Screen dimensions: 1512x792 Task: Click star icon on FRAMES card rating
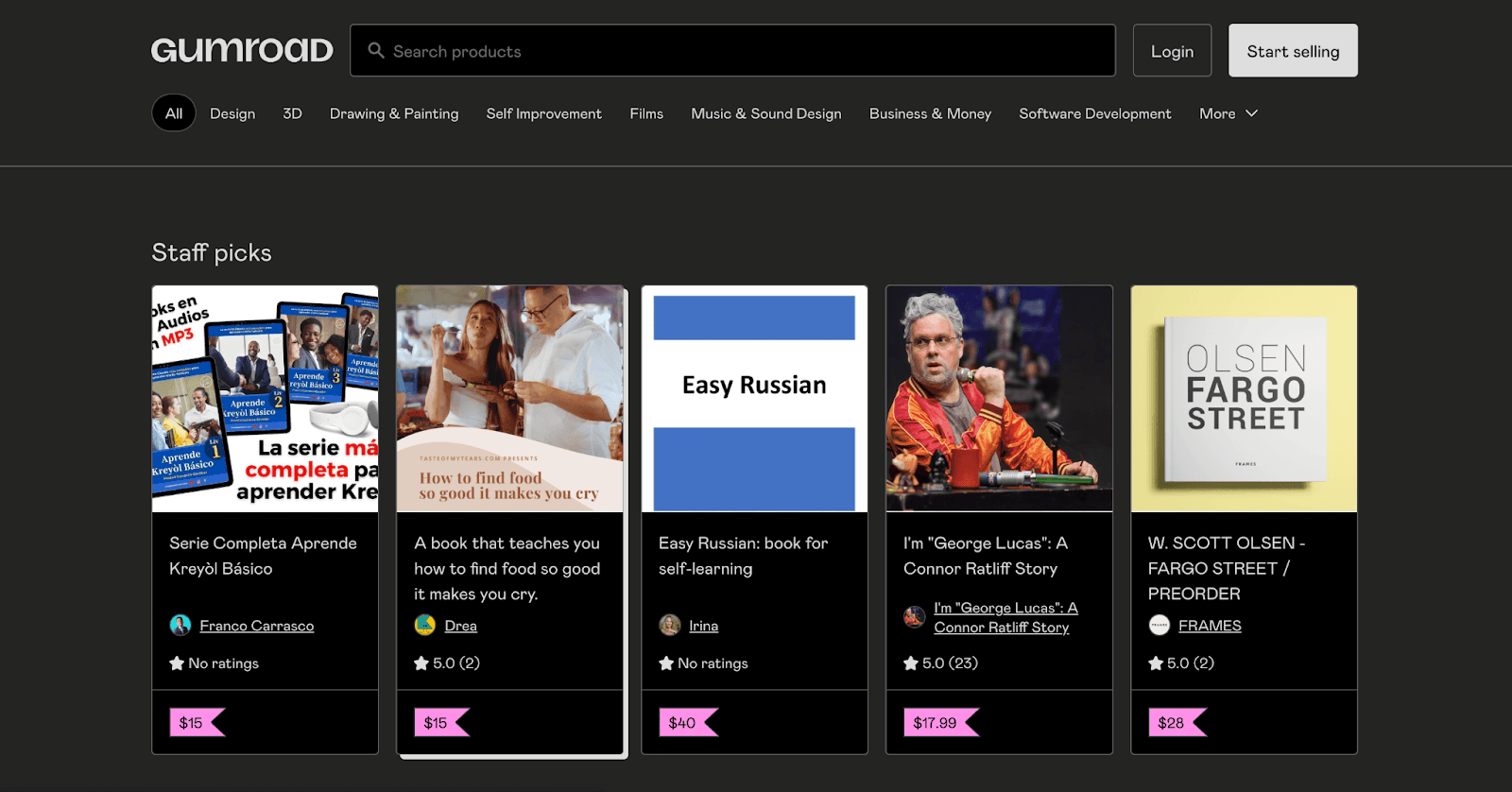pos(1156,663)
